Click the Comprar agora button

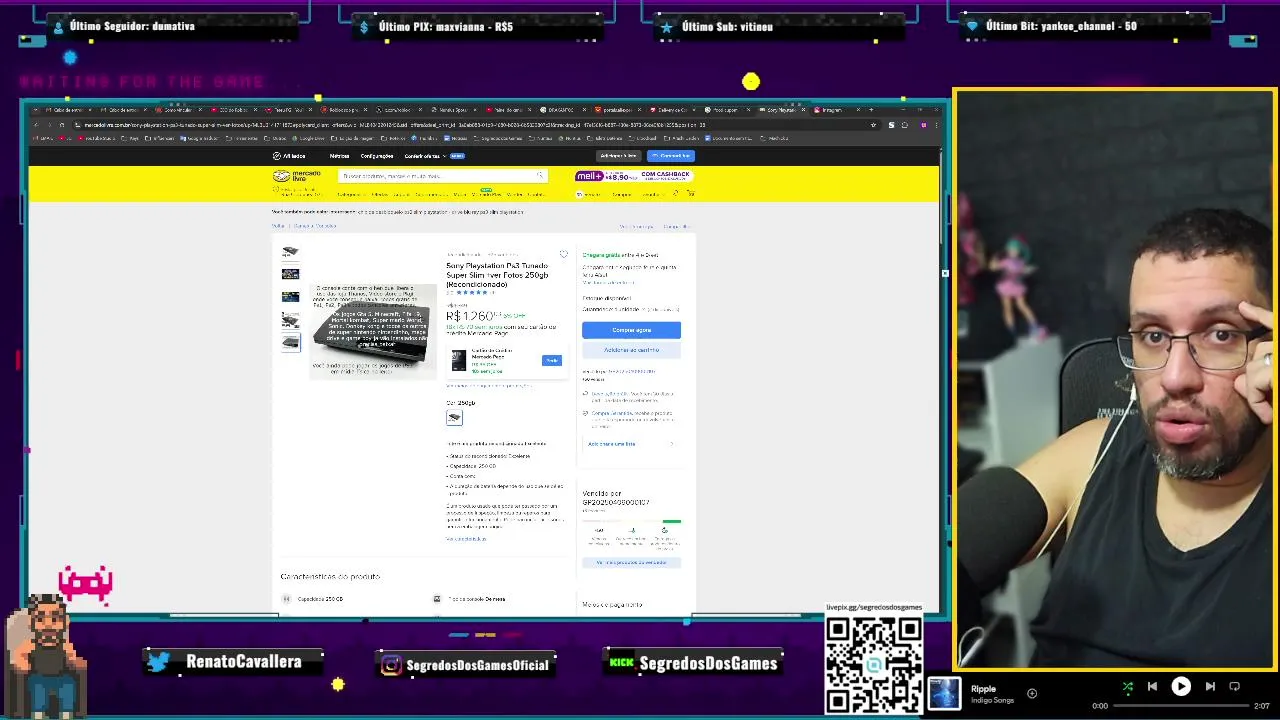click(631, 330)
